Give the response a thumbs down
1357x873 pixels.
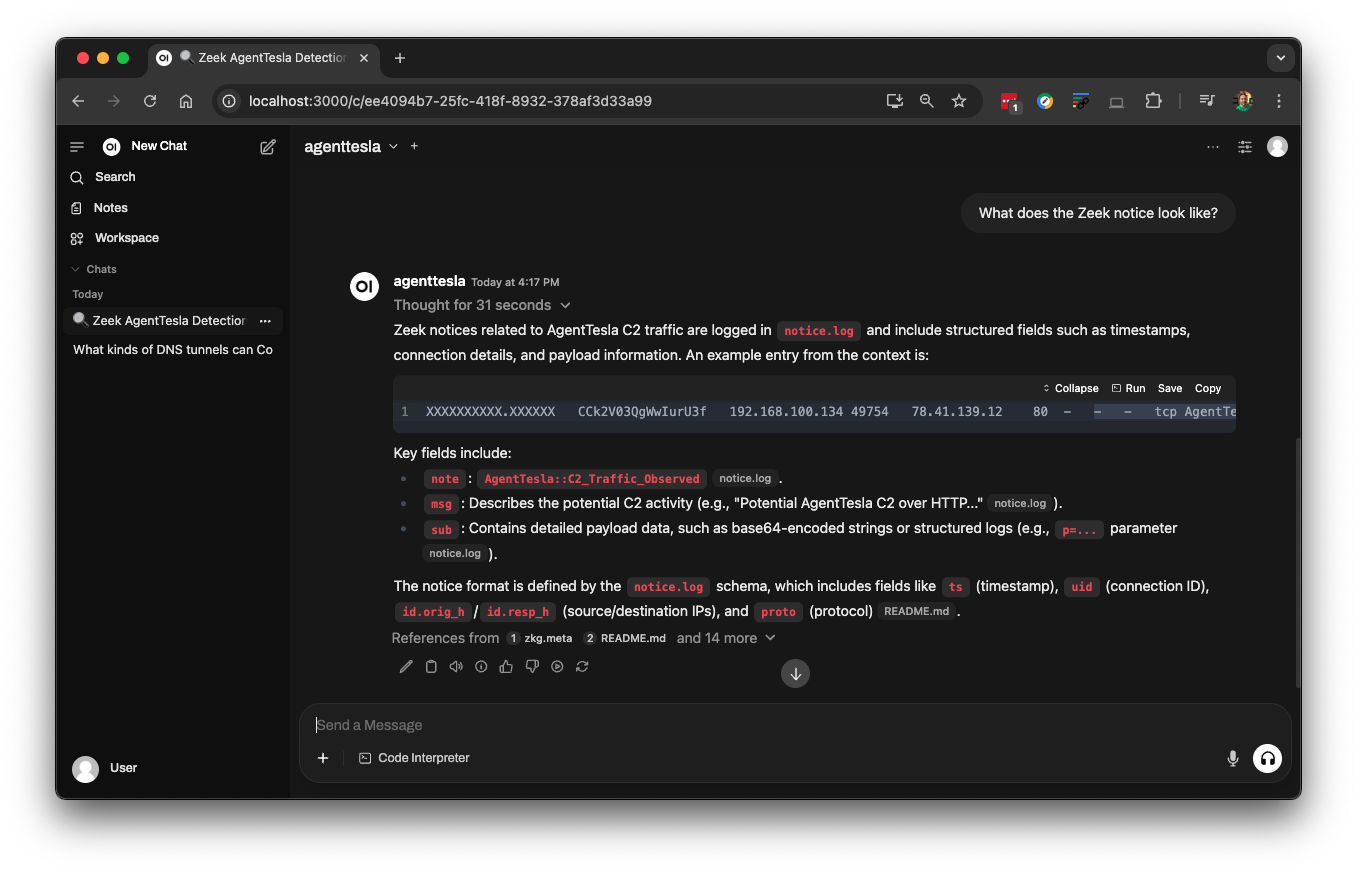(x=532, y=667)
